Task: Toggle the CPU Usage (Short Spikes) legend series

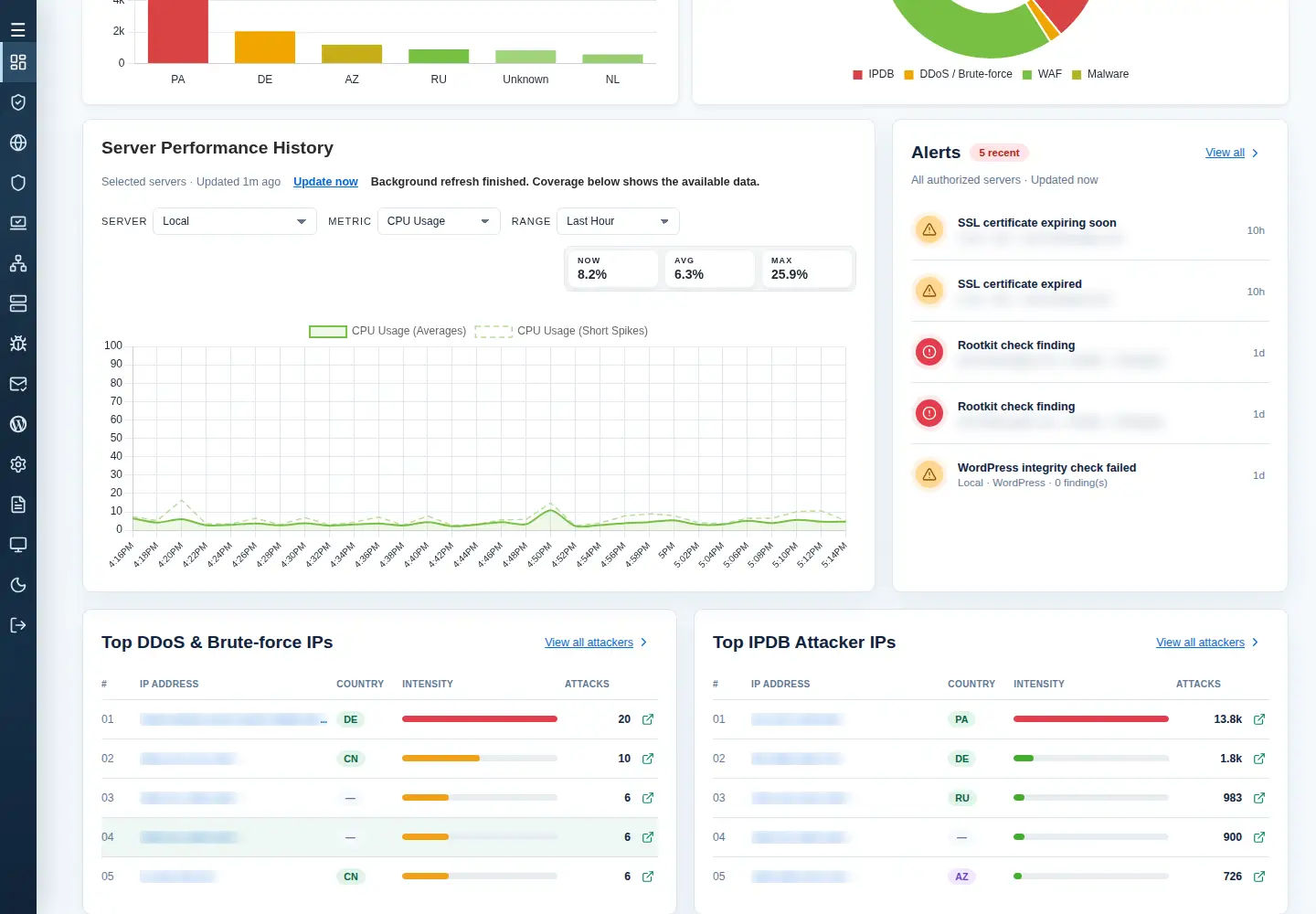Action: click(562, 331)
